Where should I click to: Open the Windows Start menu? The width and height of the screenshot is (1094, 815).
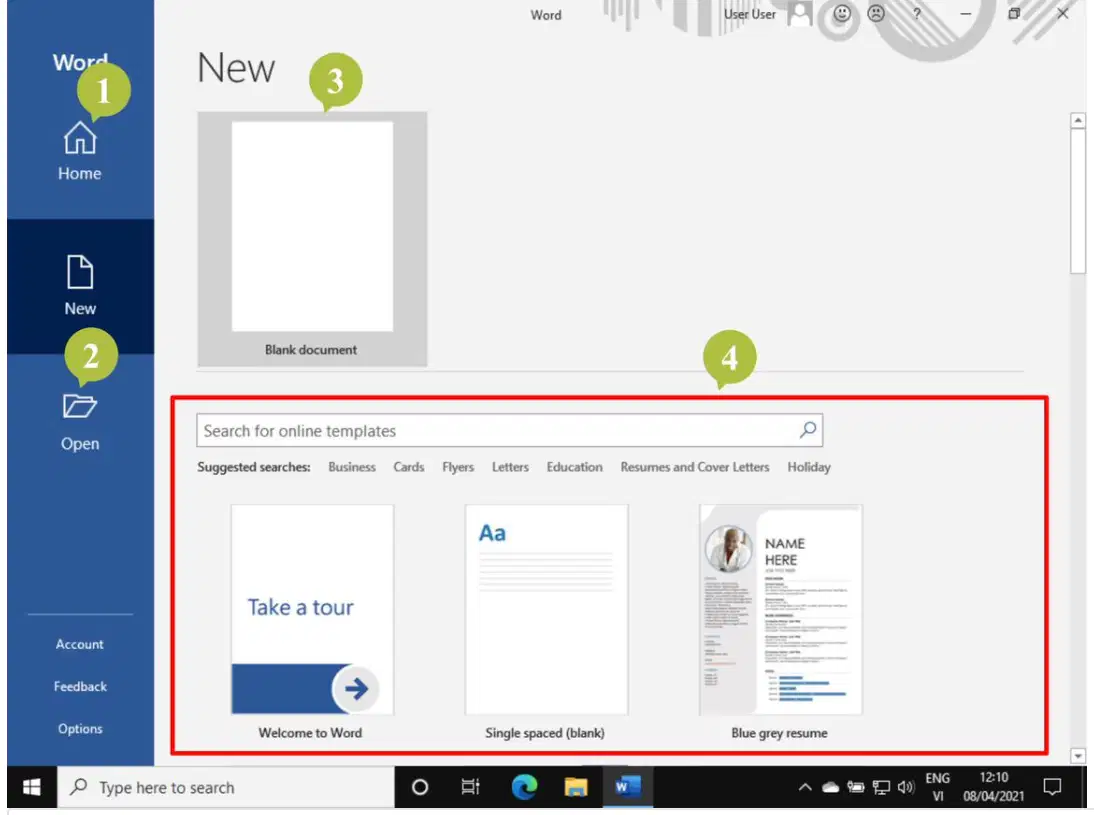(x=31, y=787)
